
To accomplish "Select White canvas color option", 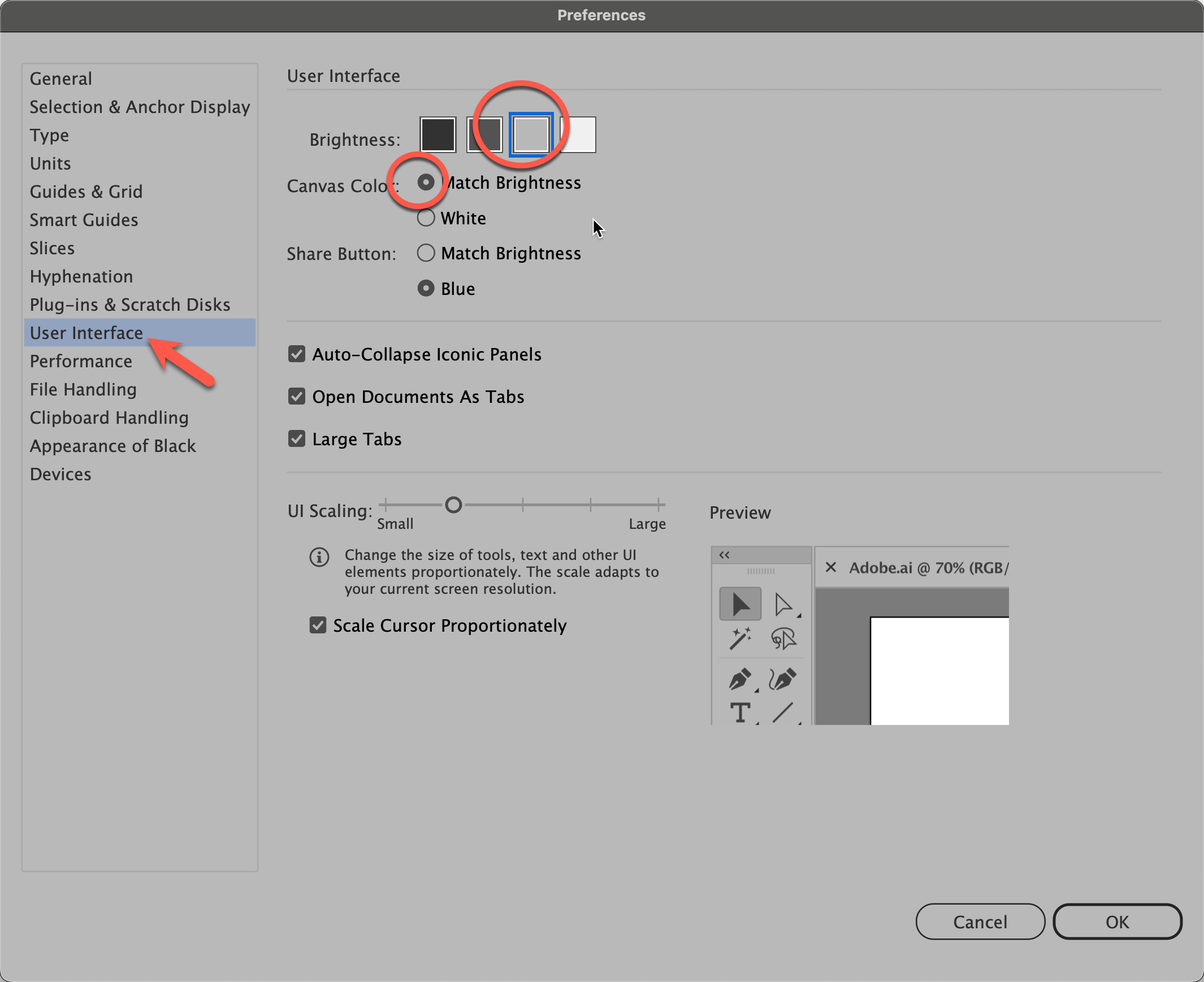I will (x=425, y=218).
